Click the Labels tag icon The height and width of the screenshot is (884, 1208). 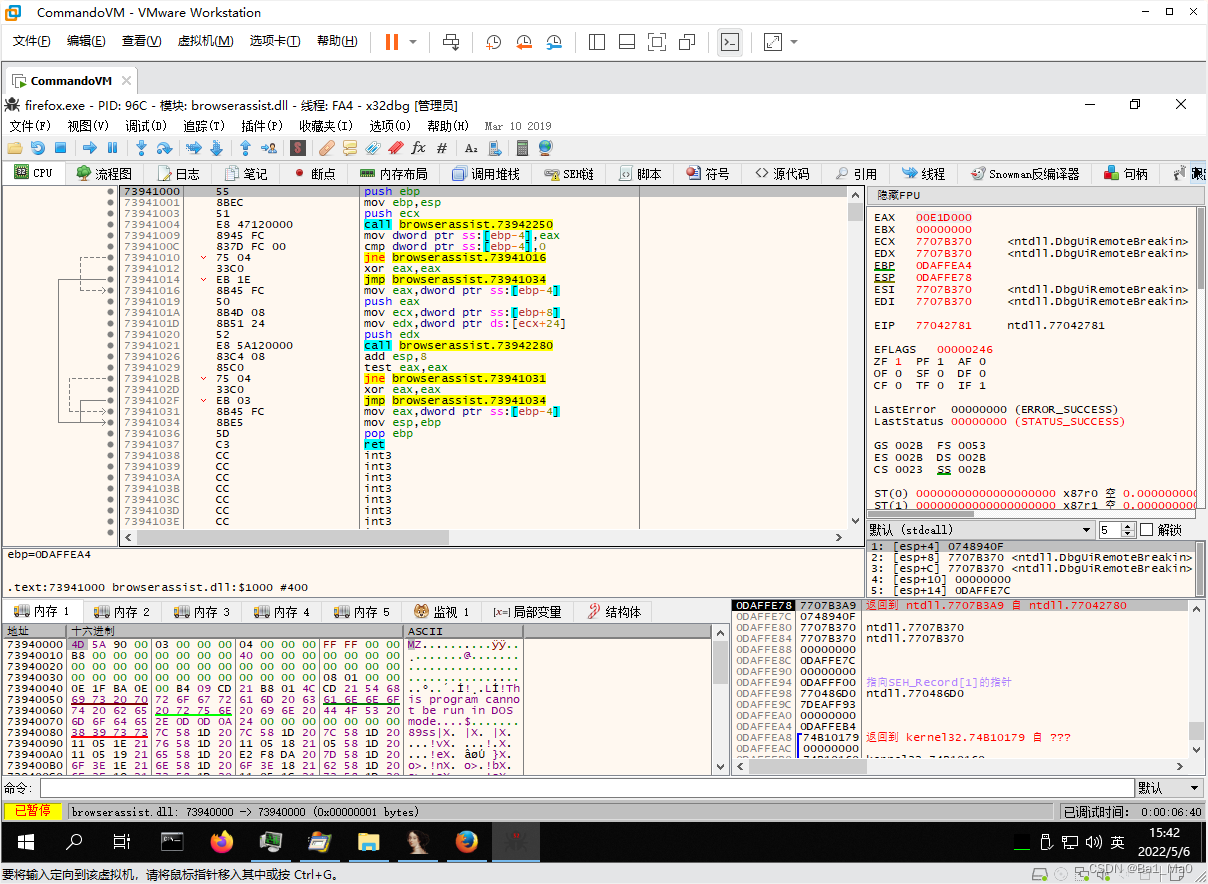373,148
